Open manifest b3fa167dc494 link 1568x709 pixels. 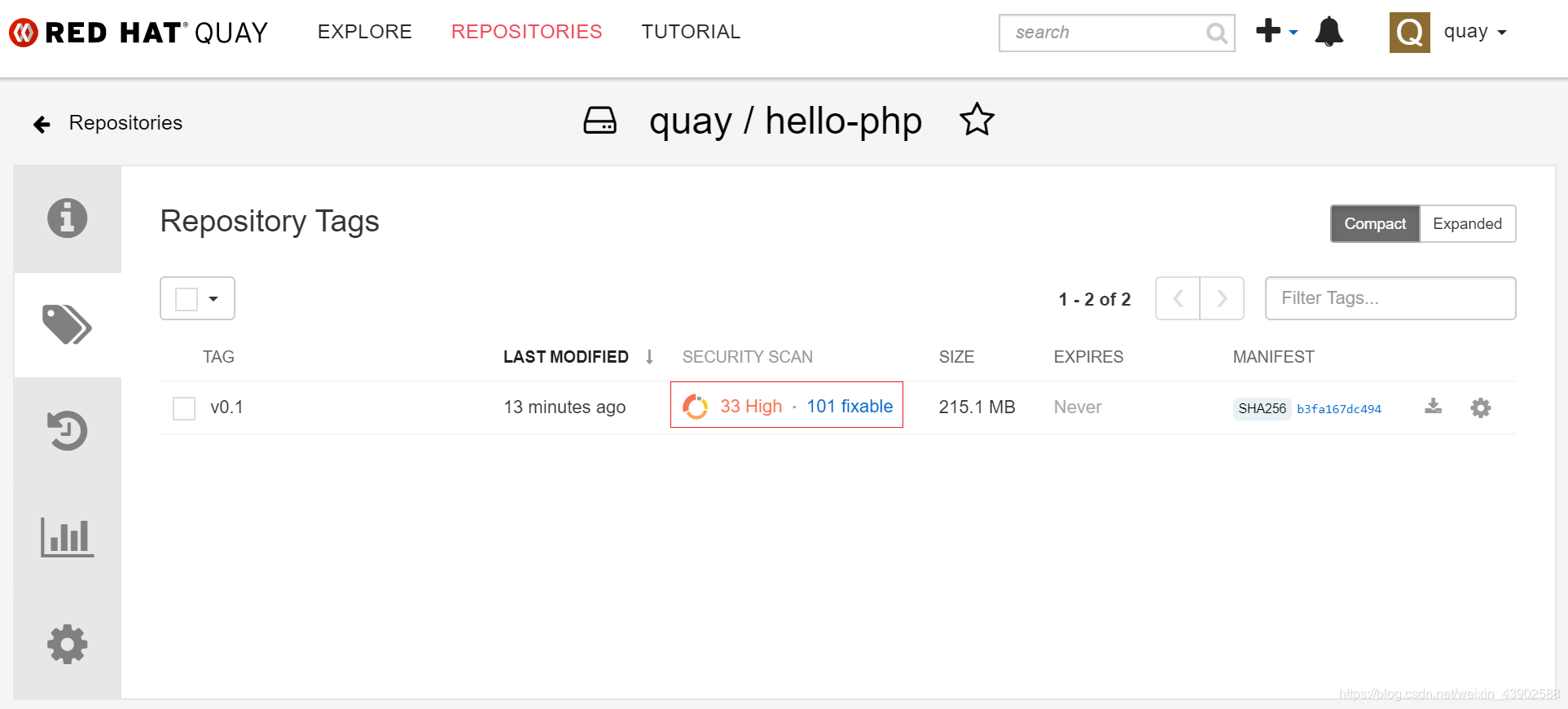coord(1339,409)
